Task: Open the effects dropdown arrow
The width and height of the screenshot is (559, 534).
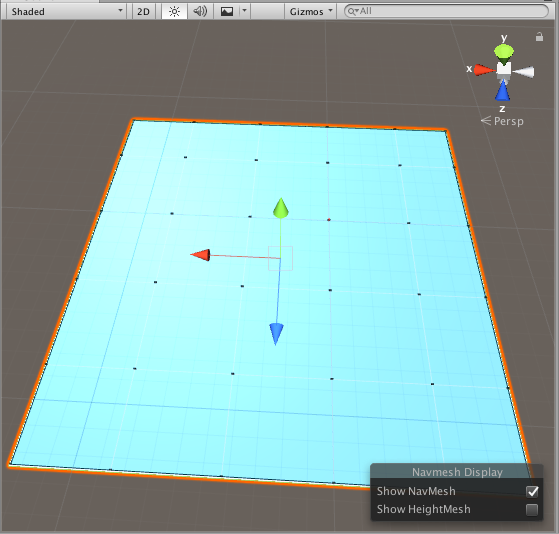Action: 245,11
